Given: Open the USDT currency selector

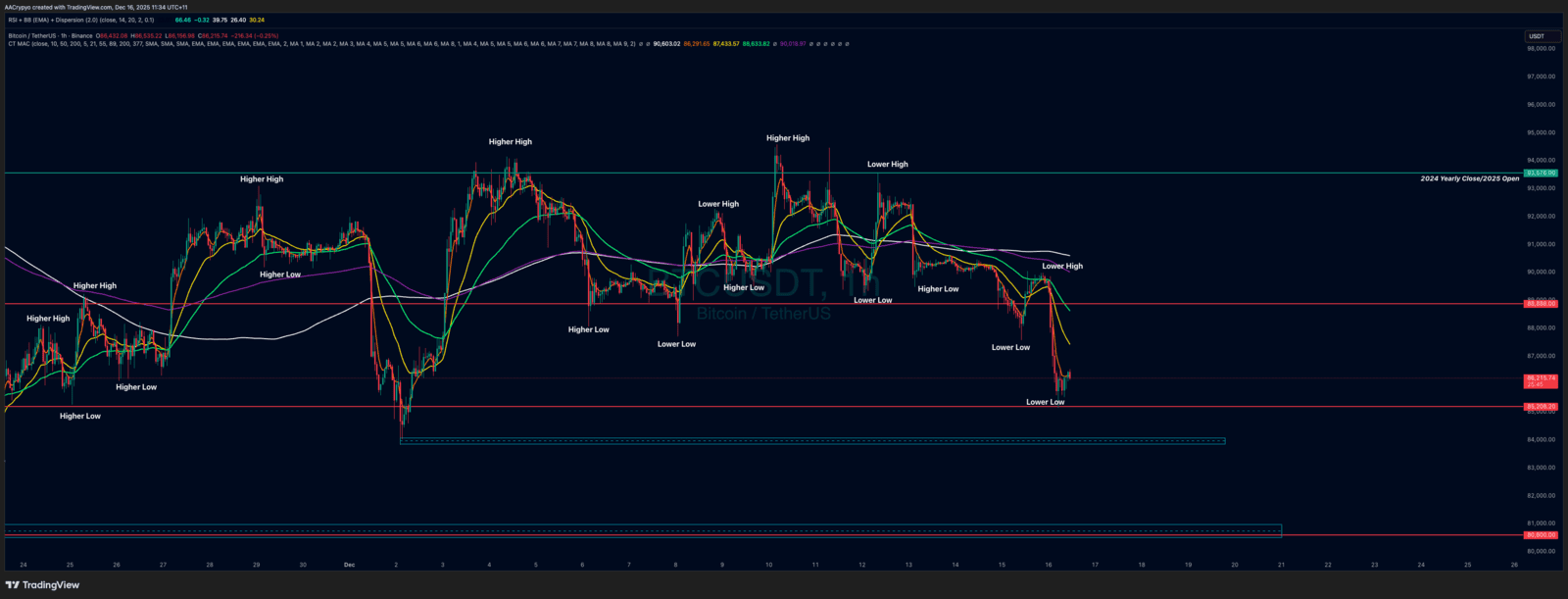Looking at the screenshot, I should click(x=1537, y=36).
